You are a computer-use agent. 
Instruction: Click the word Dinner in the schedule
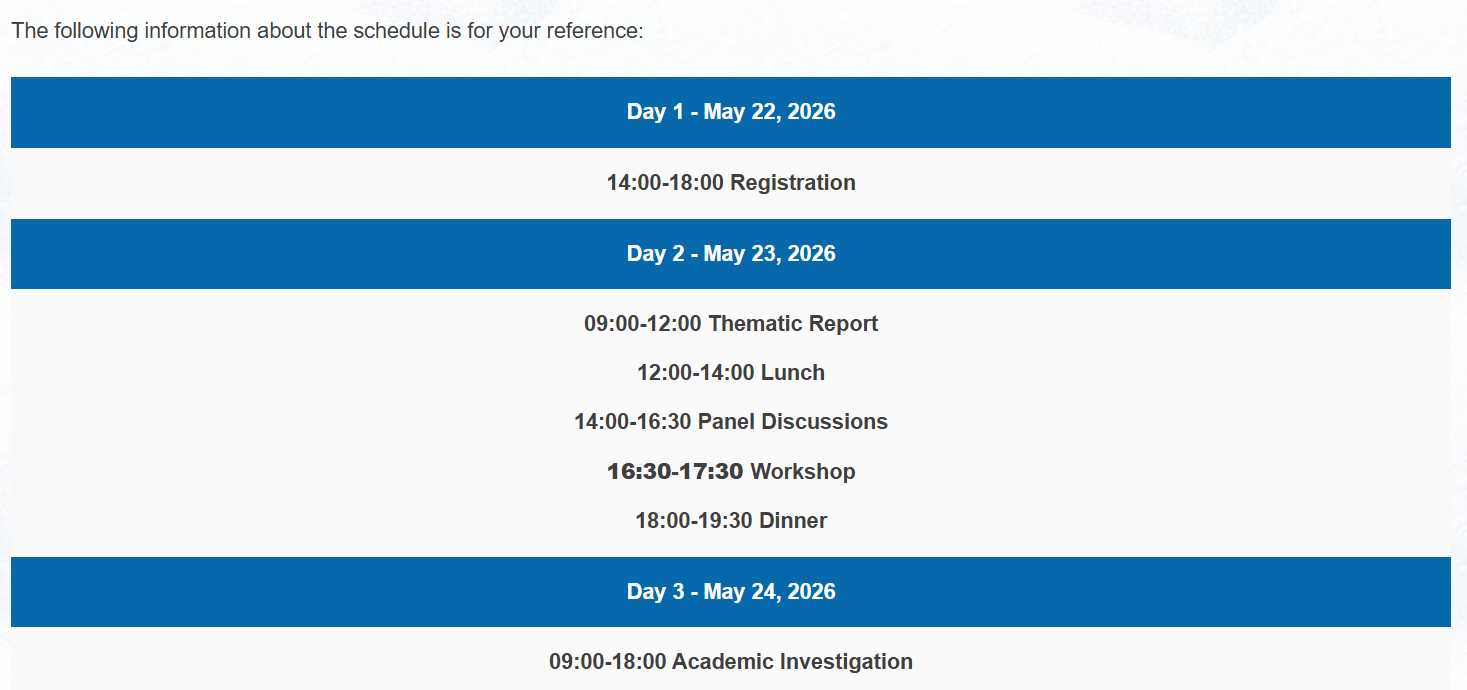(x=793, y=520)
